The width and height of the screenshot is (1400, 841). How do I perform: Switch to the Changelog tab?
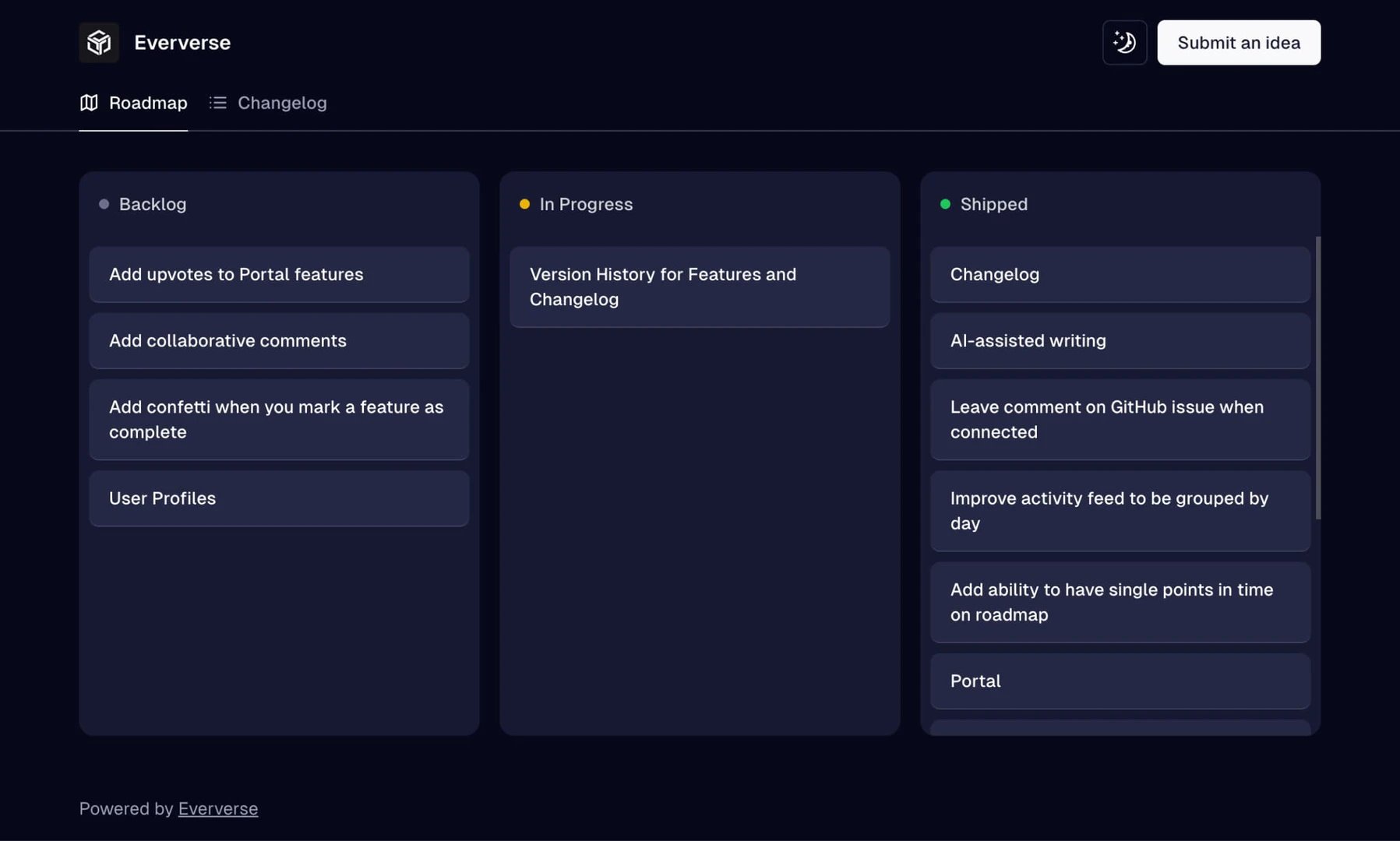tap(282, 102)
